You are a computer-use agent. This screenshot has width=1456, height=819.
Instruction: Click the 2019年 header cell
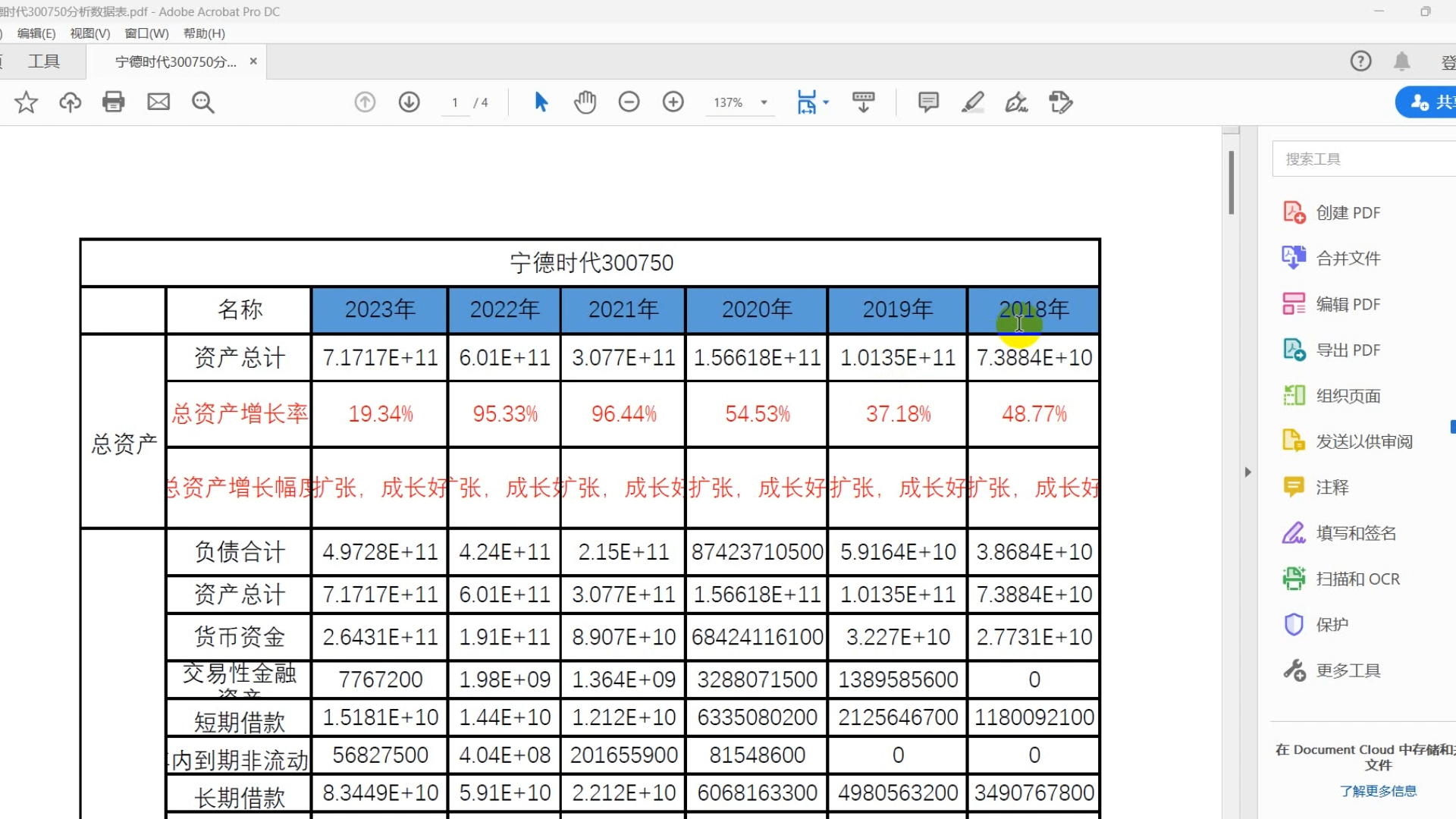tap(898, 309)
